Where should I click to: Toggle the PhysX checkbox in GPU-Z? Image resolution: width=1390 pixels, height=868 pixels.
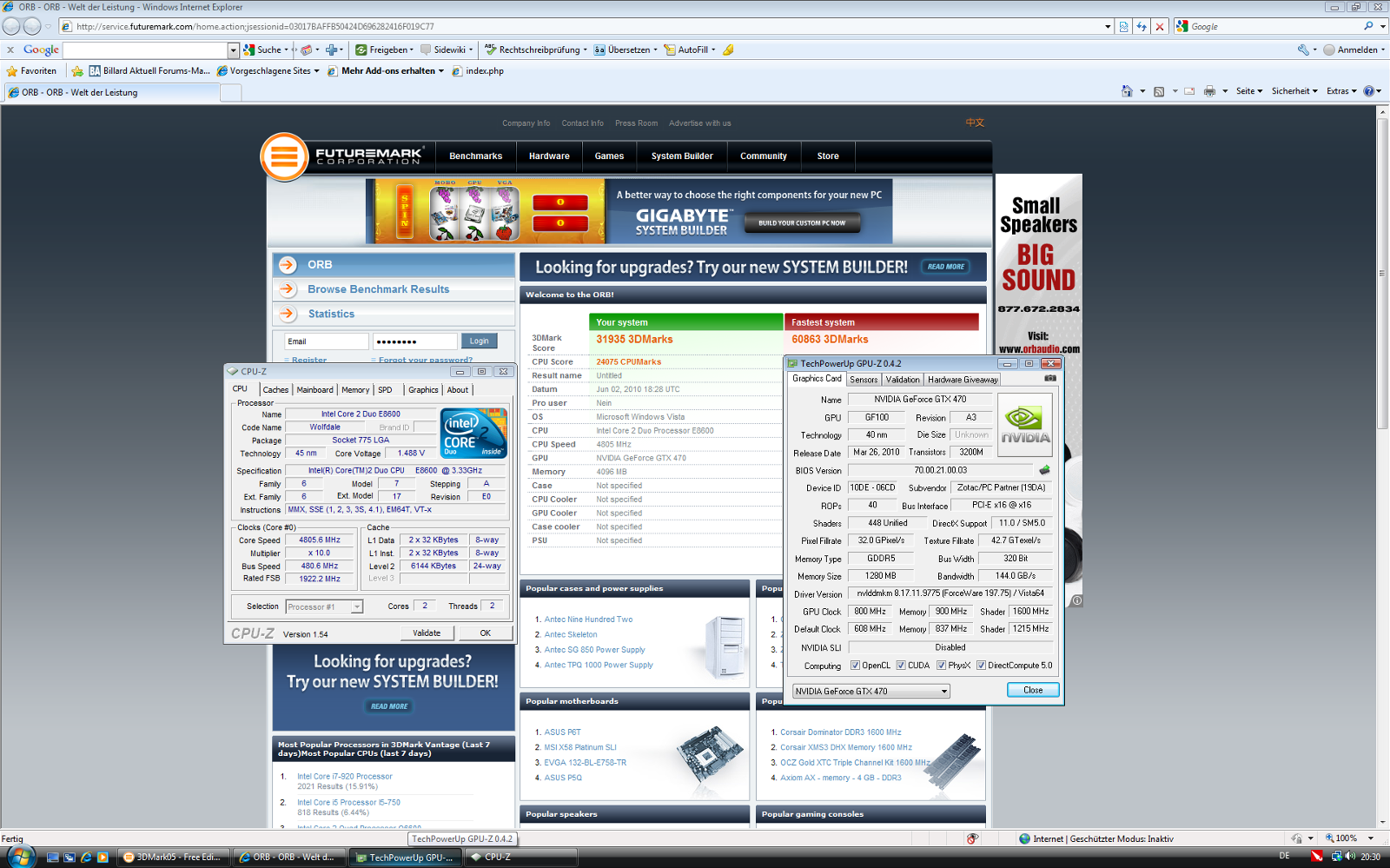coord(941,666)
